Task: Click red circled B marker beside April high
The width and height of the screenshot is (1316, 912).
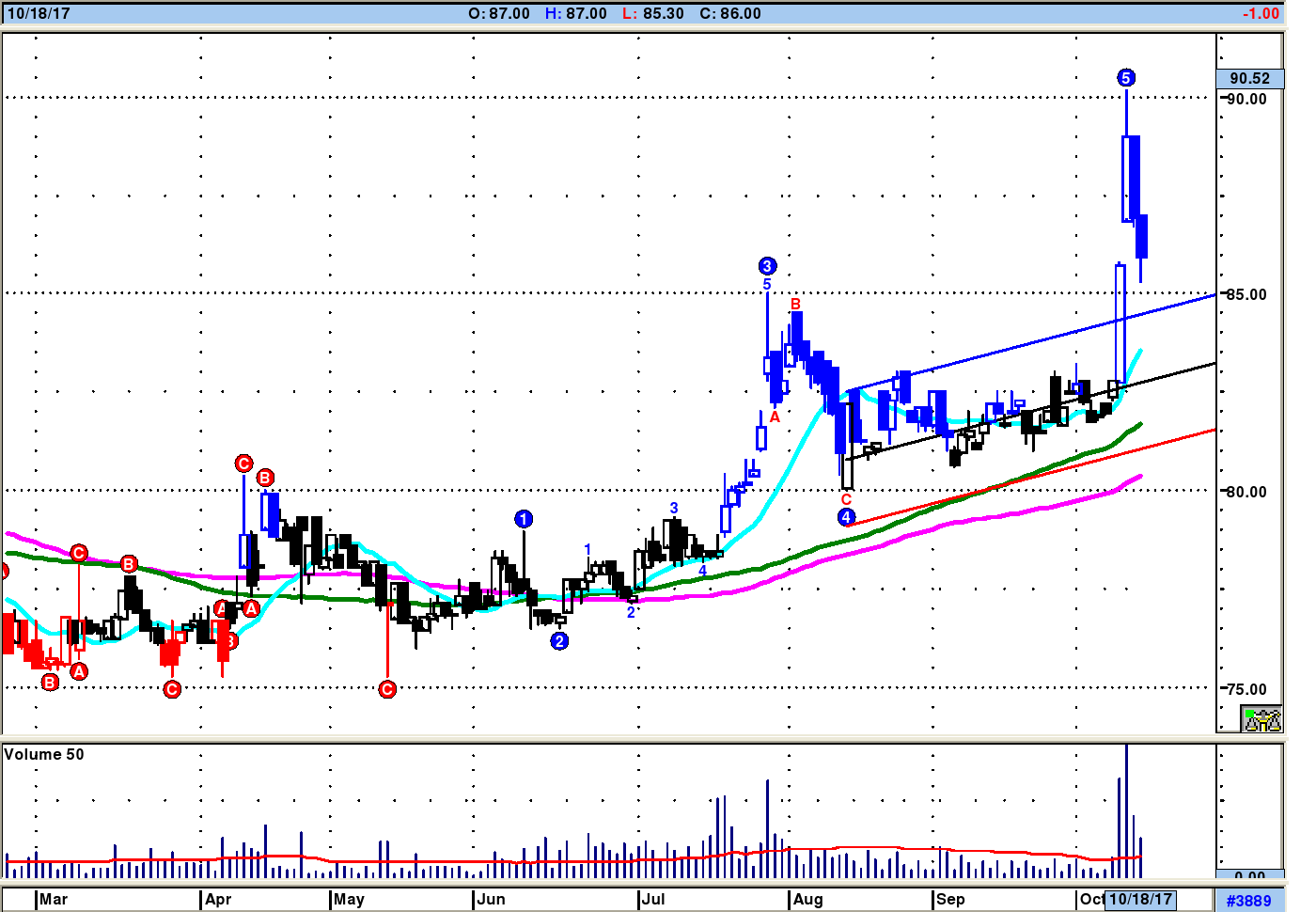Action: (x=265, y=478)
